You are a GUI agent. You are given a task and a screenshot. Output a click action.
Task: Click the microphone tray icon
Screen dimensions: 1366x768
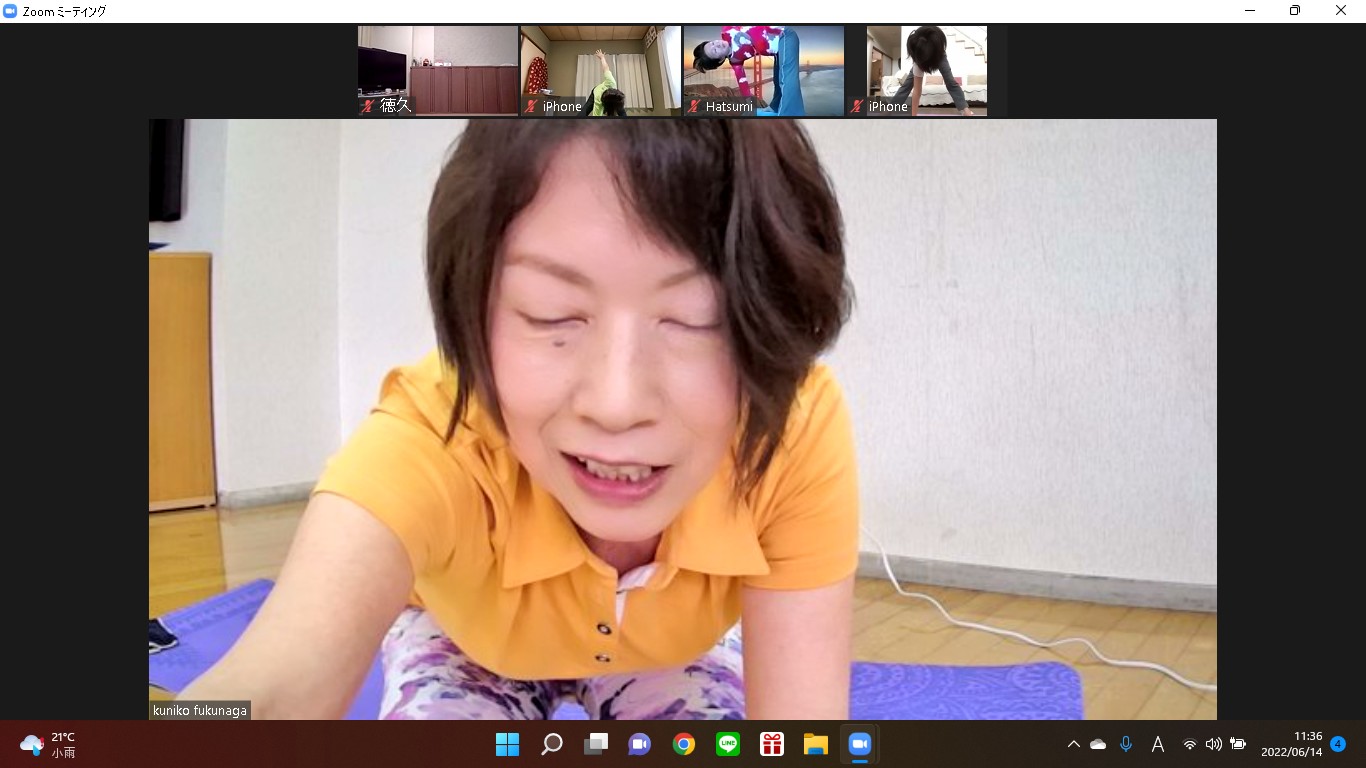1126,744
